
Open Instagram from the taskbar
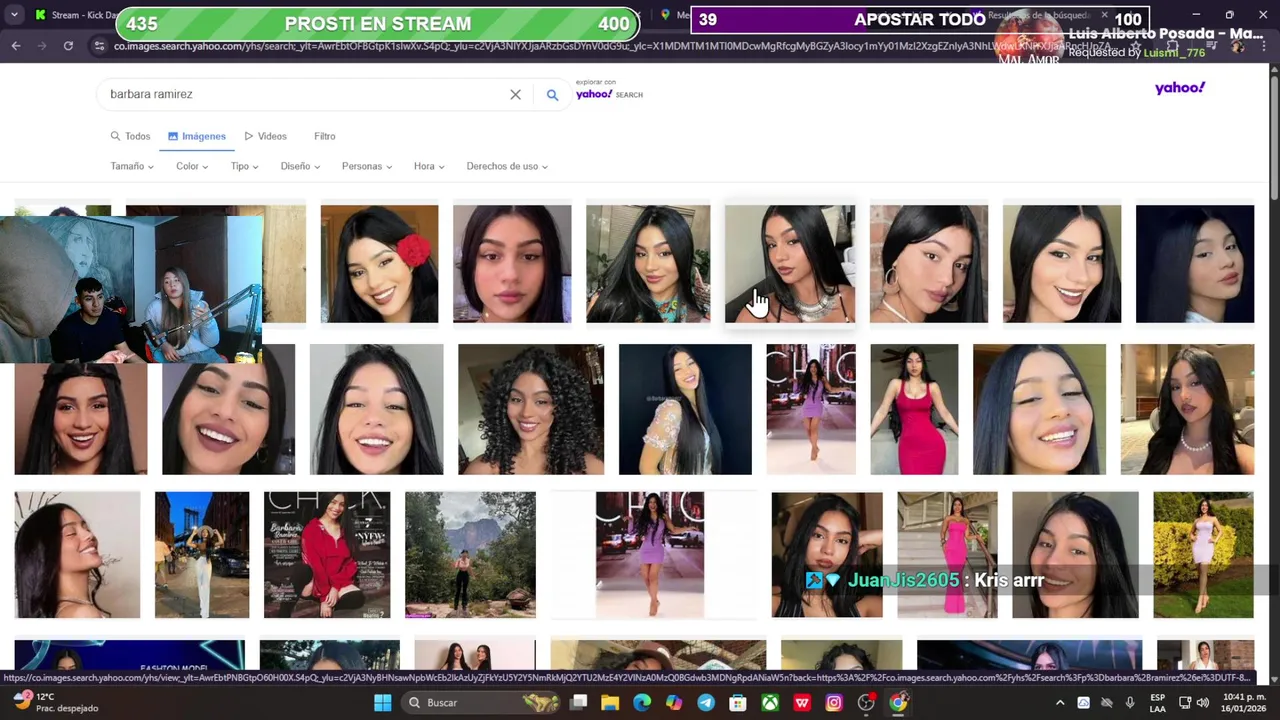click(x=834, y=703)
